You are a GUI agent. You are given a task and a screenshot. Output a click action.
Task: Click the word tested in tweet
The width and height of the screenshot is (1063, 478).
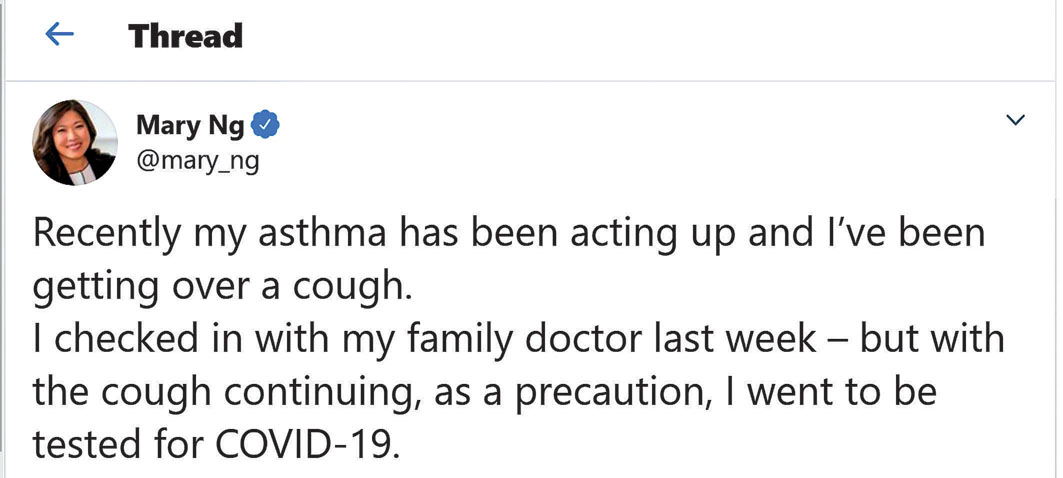[x=85, y=443]
